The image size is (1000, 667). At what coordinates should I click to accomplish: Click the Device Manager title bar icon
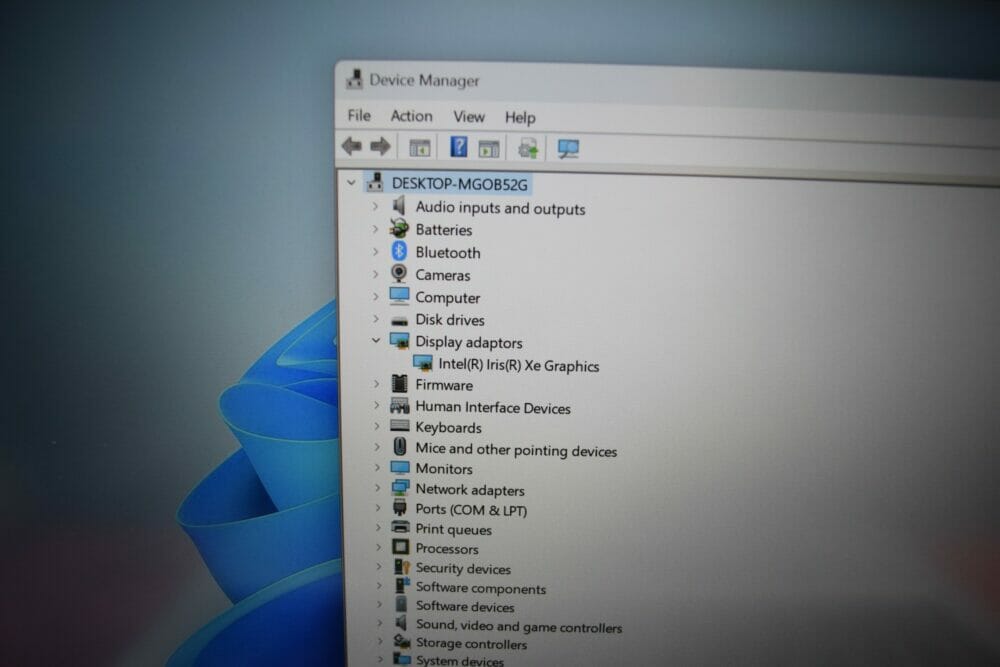(354, 79)
